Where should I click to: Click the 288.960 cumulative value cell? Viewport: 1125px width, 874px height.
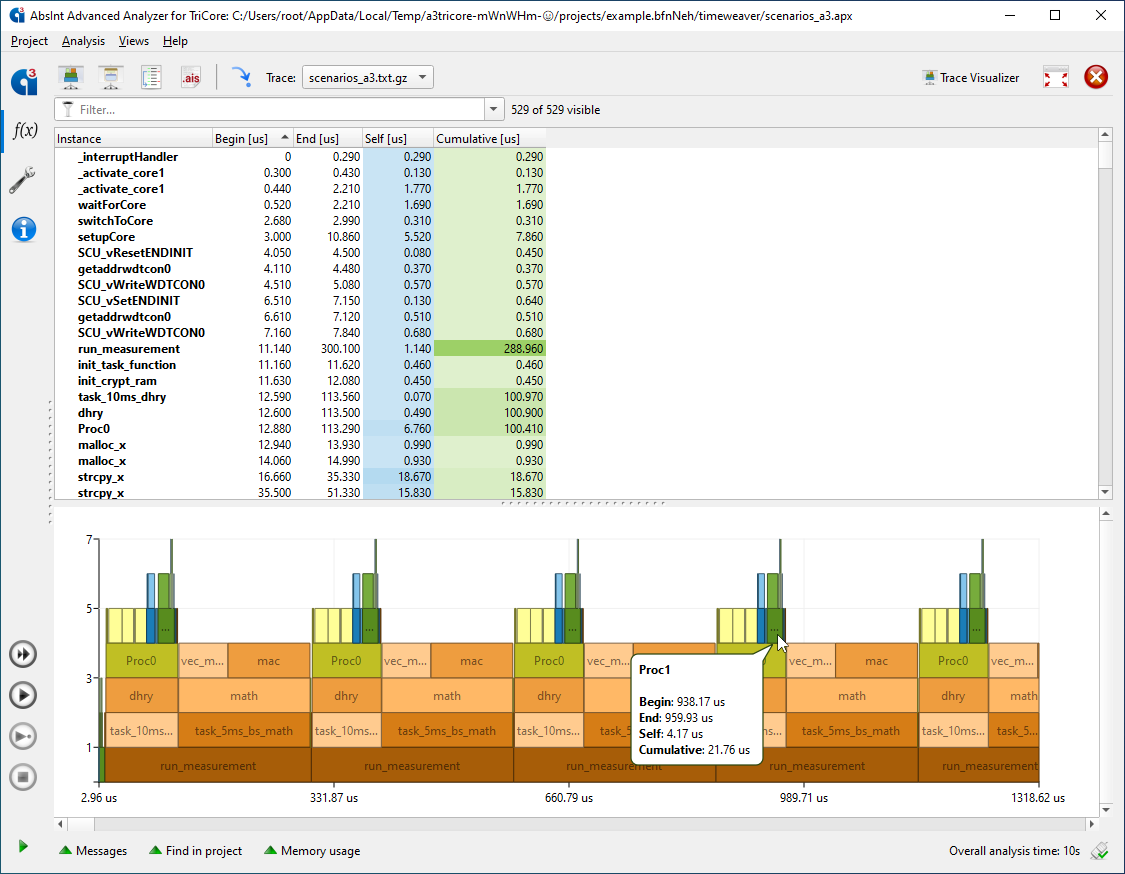[489, 349]
